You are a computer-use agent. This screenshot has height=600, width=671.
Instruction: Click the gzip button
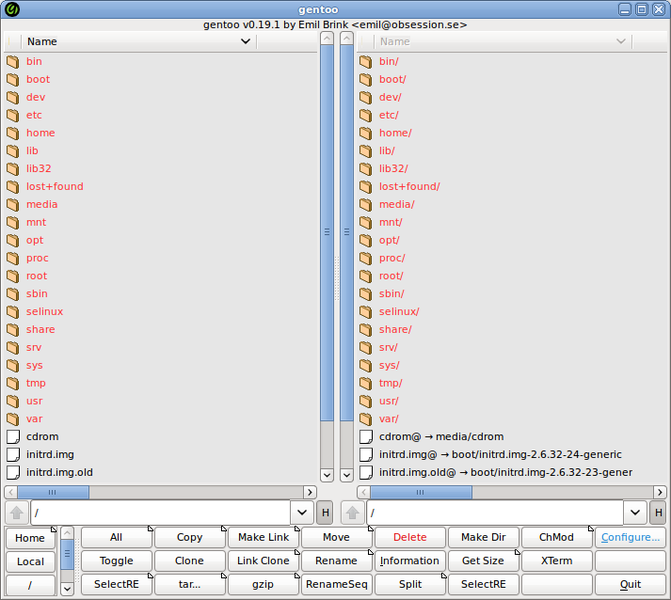(263, 585)
